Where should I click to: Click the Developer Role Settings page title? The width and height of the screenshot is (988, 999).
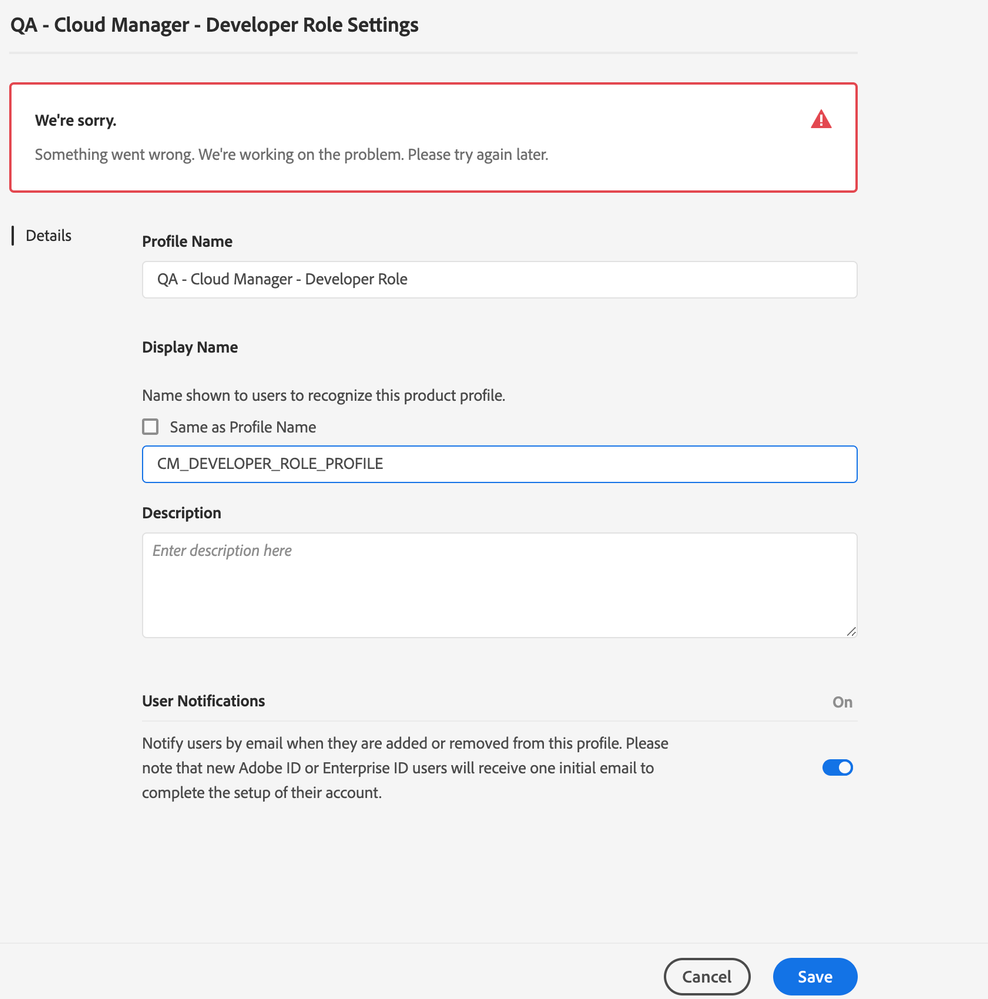point(214,25)
